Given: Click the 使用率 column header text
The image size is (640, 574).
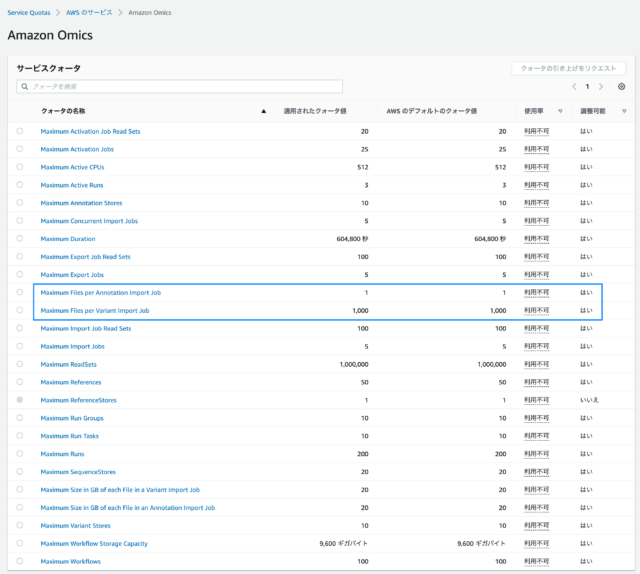Looking at the screenshot, I should click(534, 111).
